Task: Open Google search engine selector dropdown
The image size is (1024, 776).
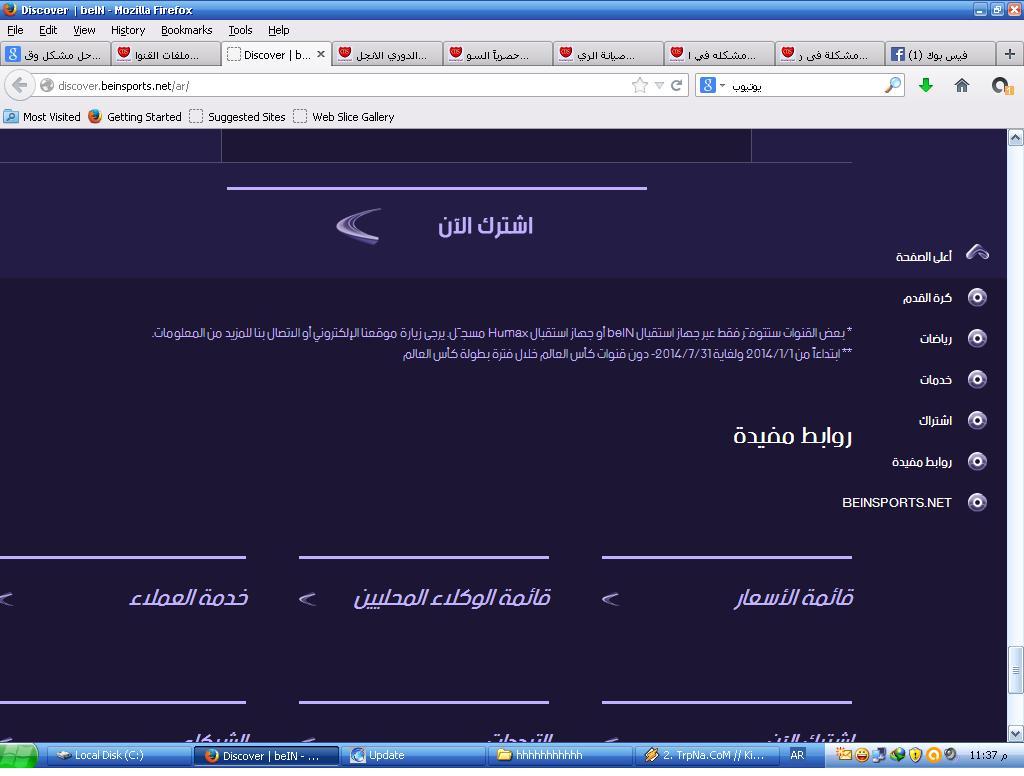Action: click(712, 86)
